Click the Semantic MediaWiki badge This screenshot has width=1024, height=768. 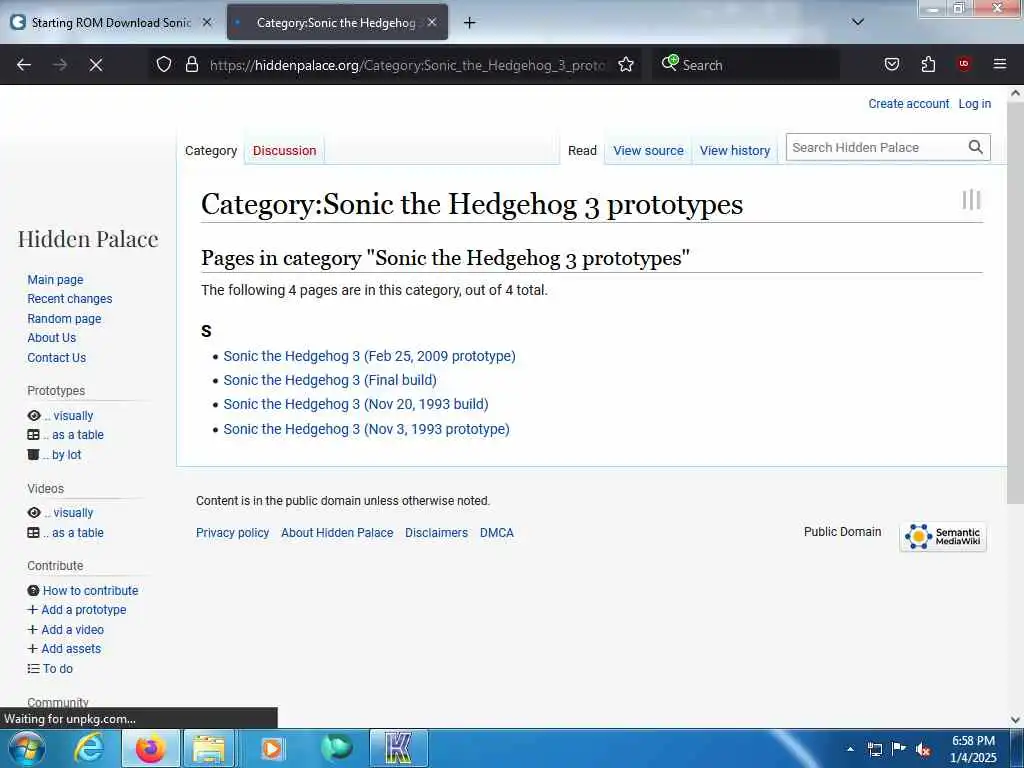click(942, 537)
